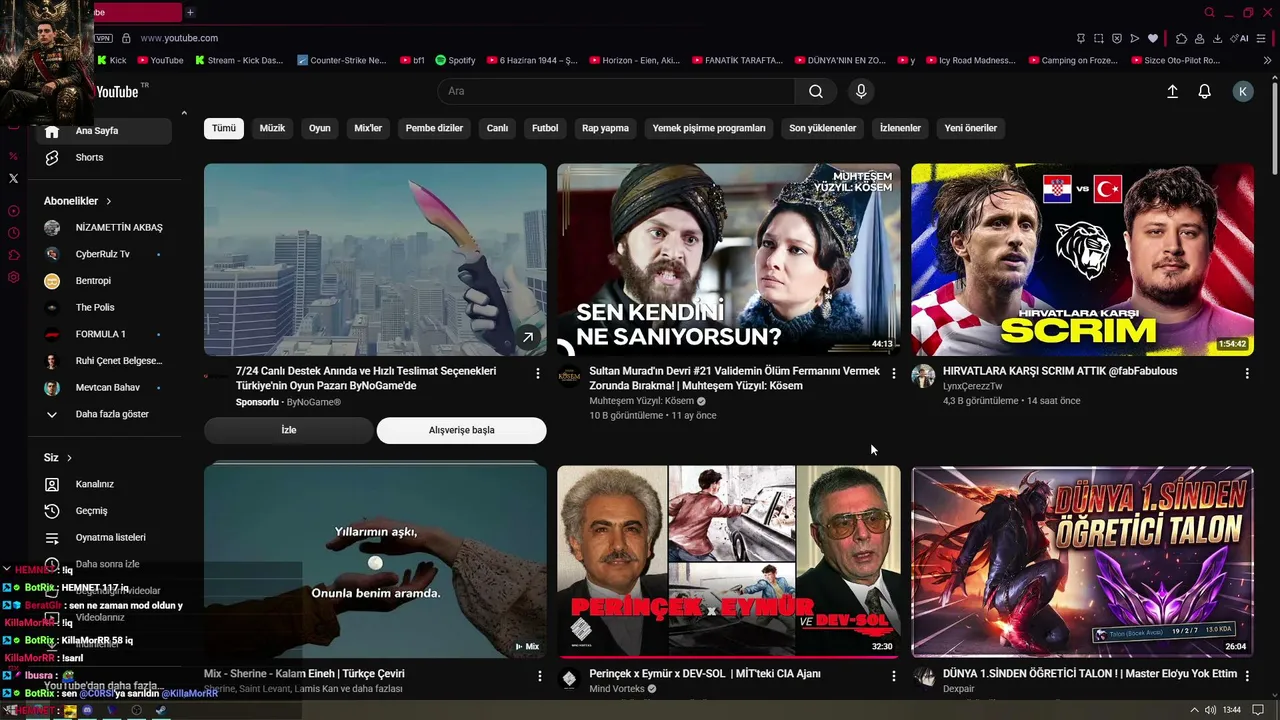Image resolution: width=1280 pixels, height=720 pixels.
Task: Open the account avatar labeled K
Action: point(1243,91)
